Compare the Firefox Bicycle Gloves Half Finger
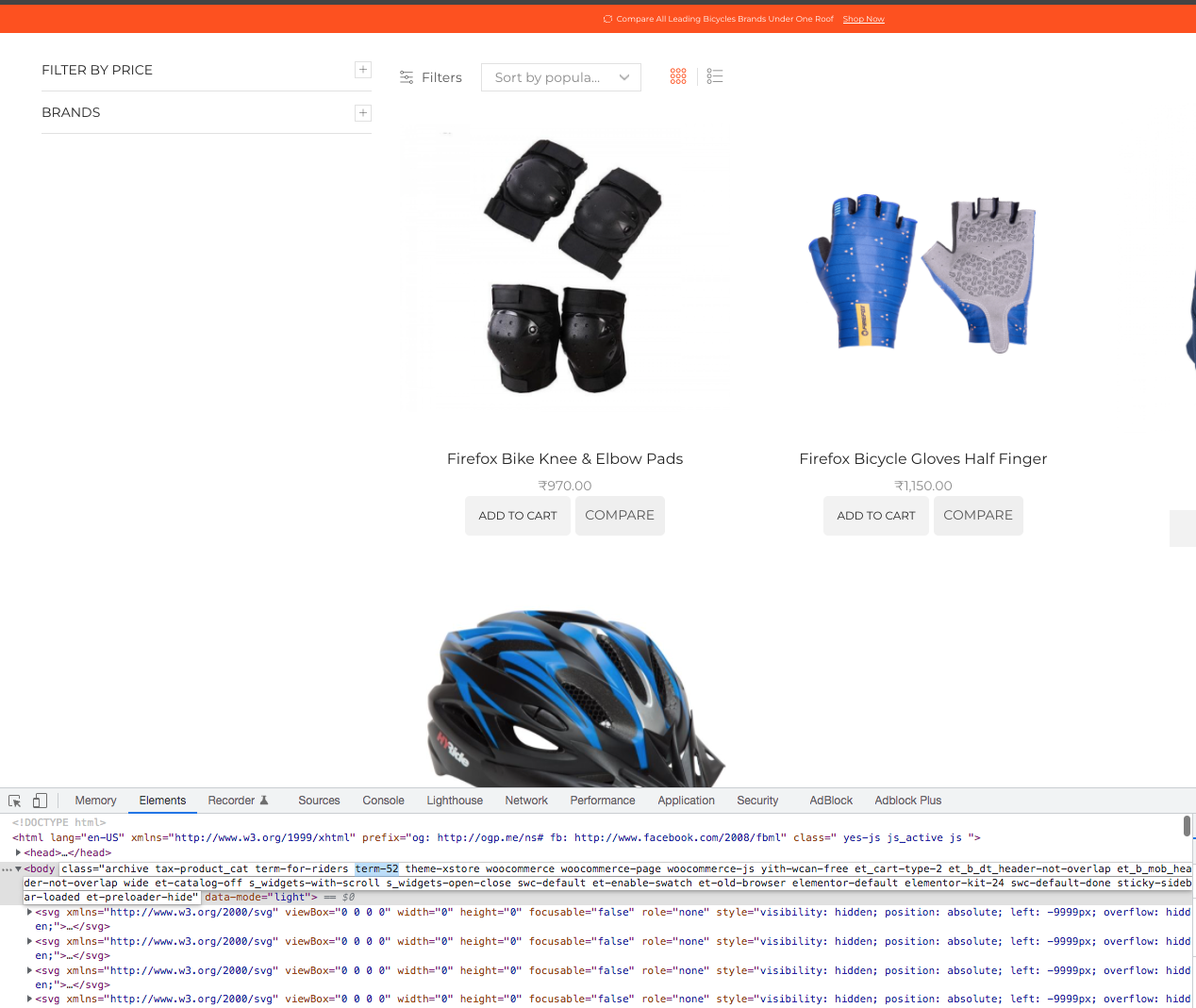1196x1008 pixels. point(978,516)
